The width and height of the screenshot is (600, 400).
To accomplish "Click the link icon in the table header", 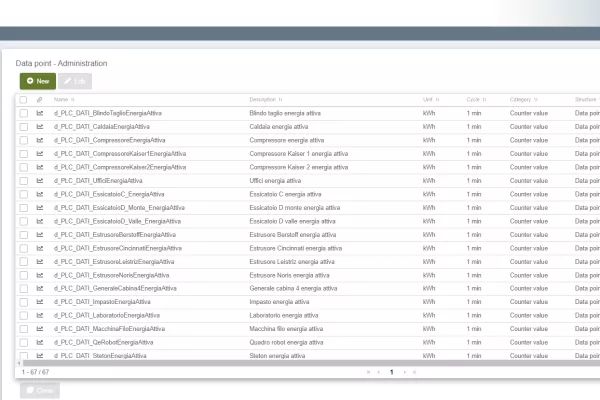I will tap(39, 100).
